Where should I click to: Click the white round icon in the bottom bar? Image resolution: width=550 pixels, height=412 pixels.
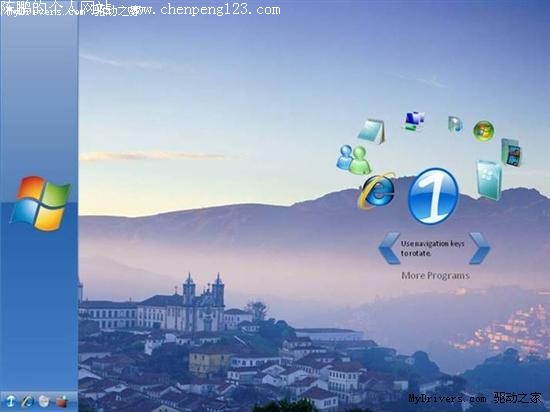pyautogui.click(x=44, y=401)
